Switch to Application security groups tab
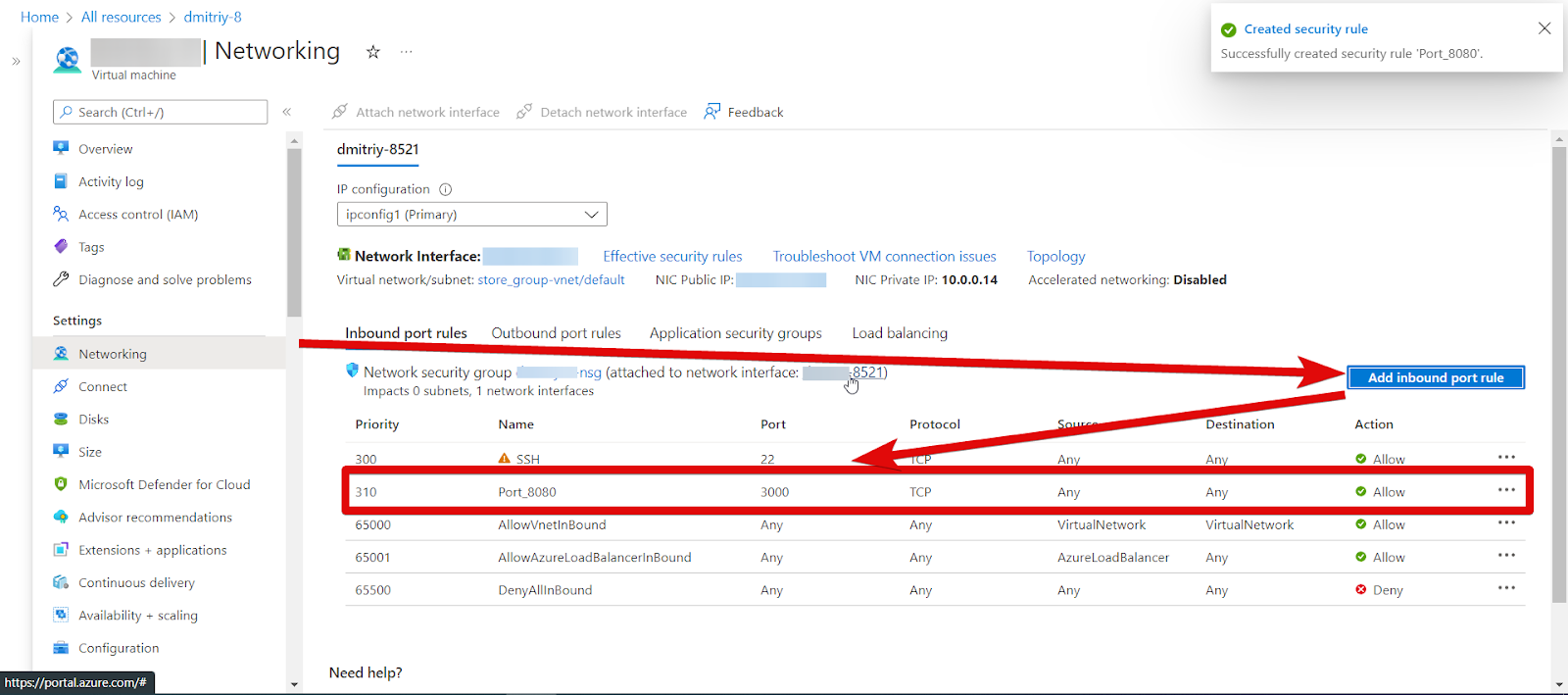 pos(736,333)
